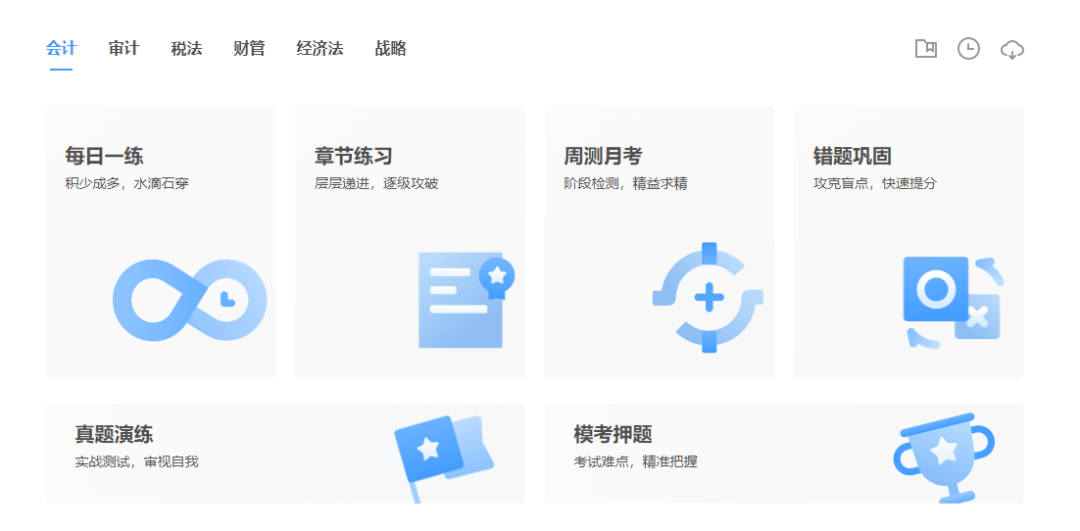Click the document with star badge illustration
Image resolution: width=1080 pixels, height=531 pixels.
pyautogui.click(x=466, y=300)
